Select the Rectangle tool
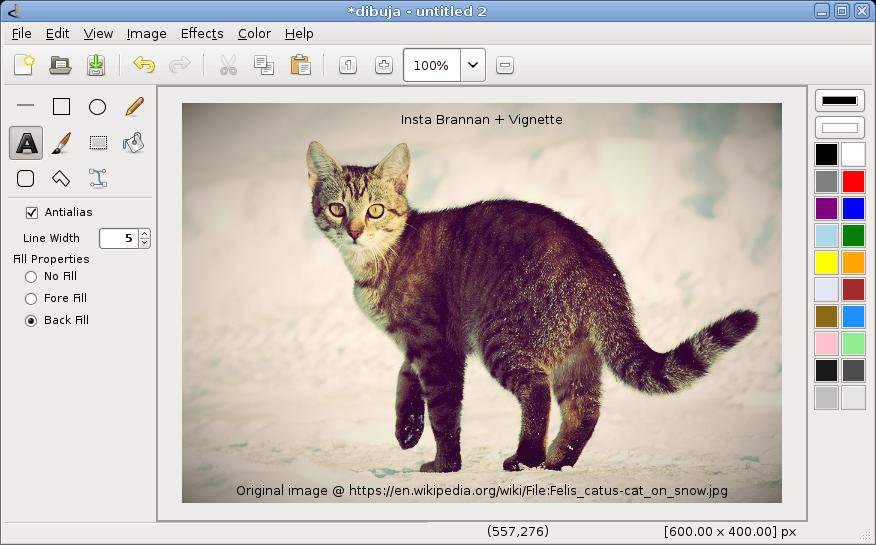This screenshot has width=876, height=545. (x=61, y=106)
